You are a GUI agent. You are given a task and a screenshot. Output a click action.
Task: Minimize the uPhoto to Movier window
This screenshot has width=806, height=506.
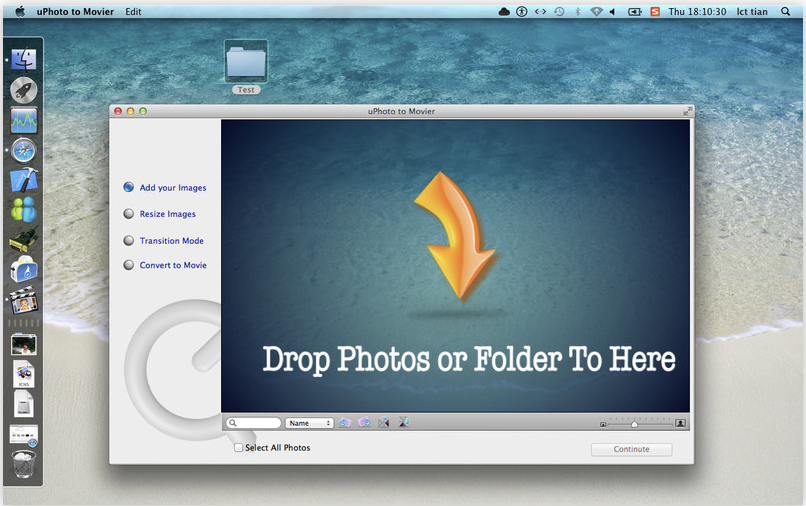[x=131, y=111]
